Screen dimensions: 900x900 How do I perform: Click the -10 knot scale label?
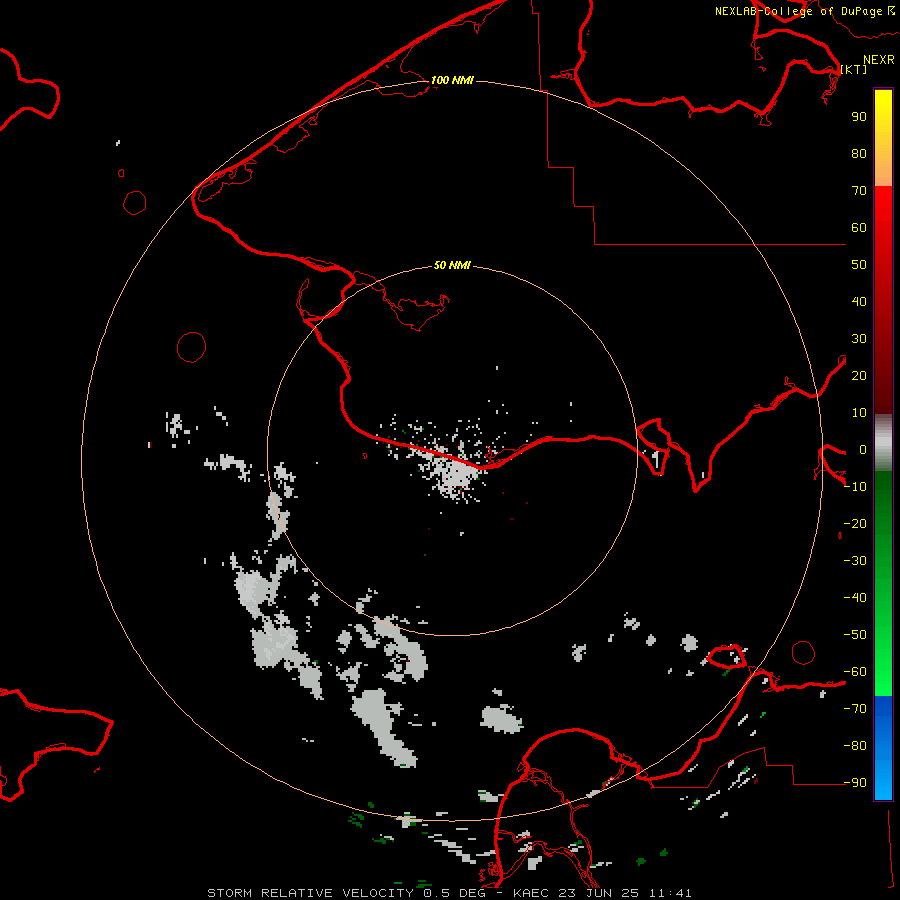(x=855, y=487)
